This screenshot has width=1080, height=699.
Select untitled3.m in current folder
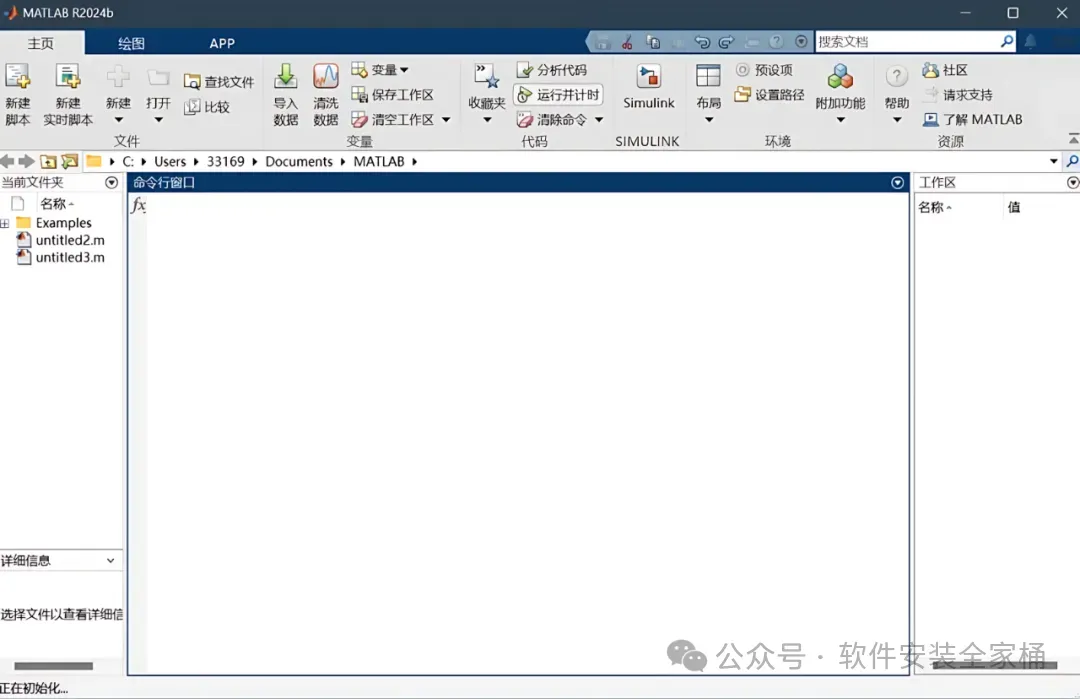(x=61, y=258)
